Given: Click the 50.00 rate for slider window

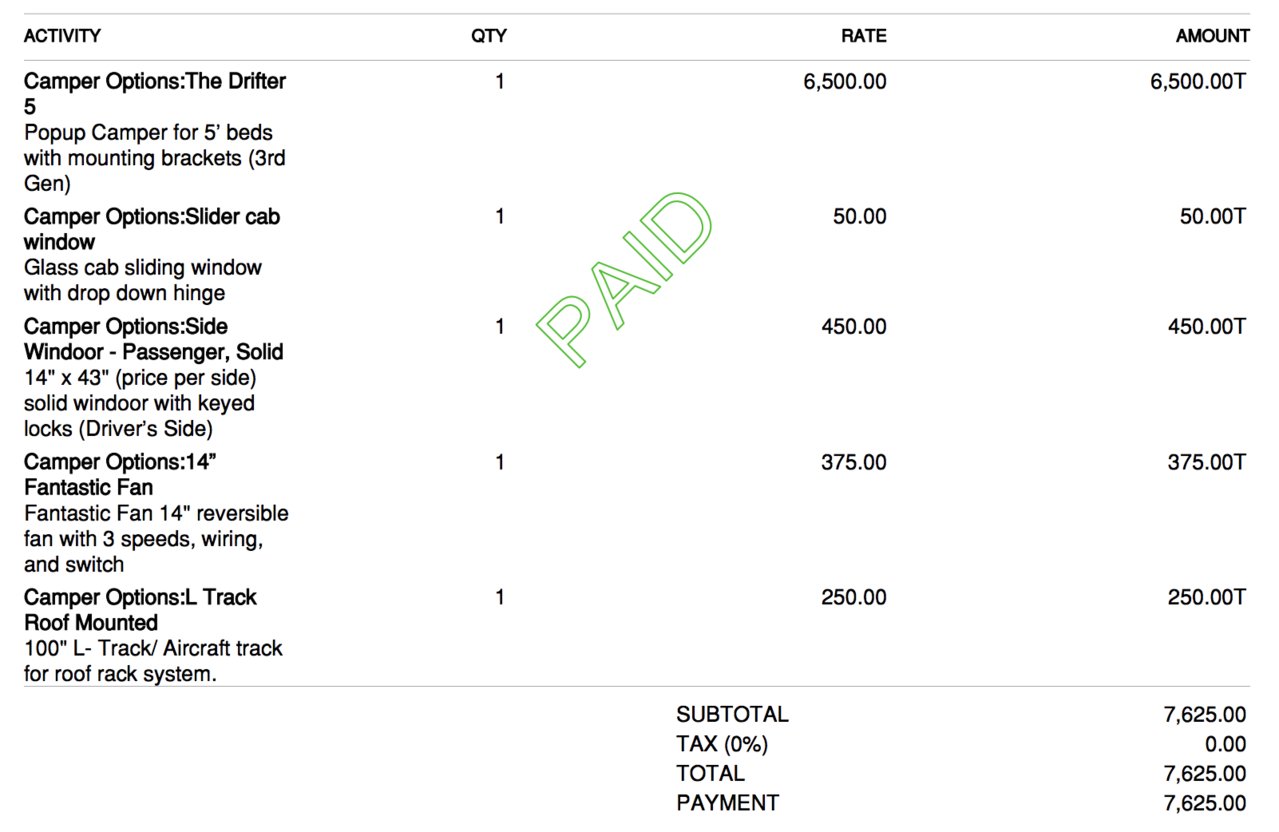Looking at the screenshot, I should point(859,217).
